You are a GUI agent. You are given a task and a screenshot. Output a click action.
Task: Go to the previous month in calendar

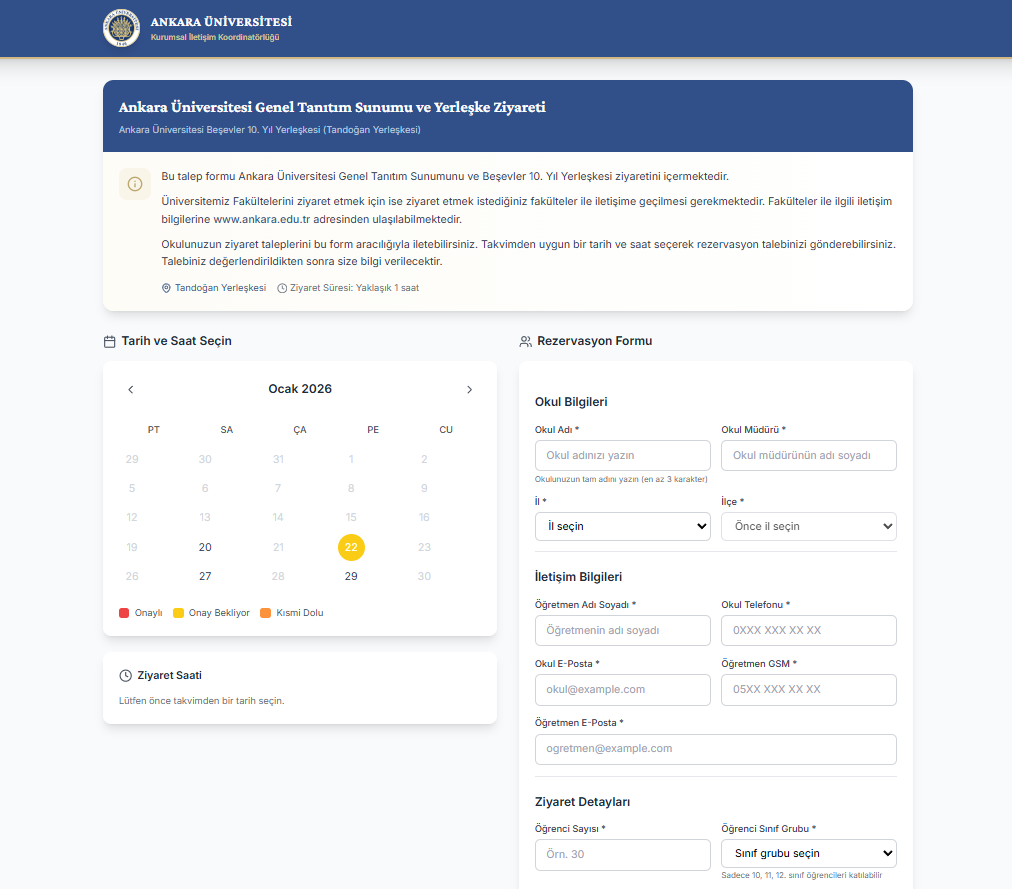pyautogui.click(x=131, y=389)
